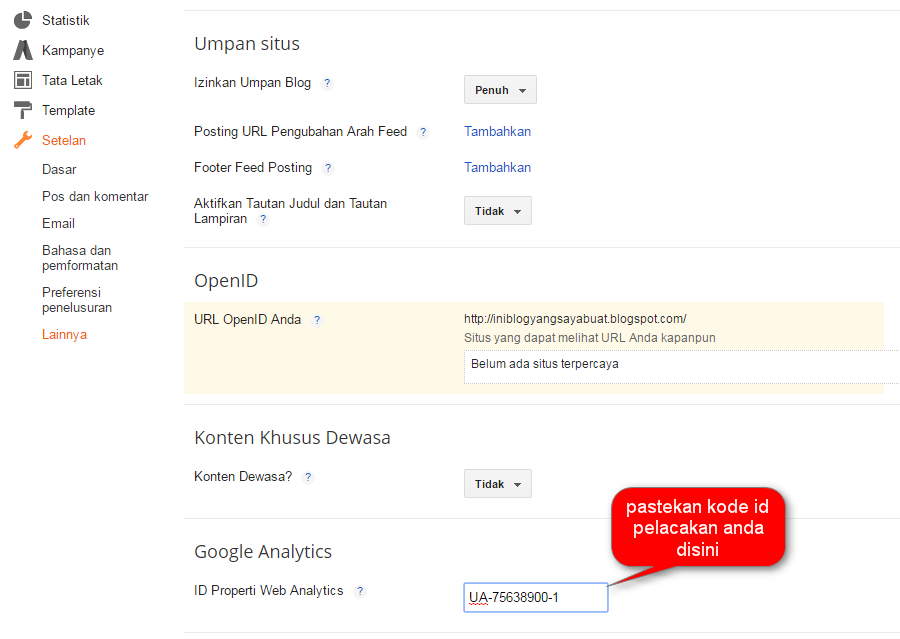
Task: Open help for Posting URL Pengubahan Arah Feed
Action: click(x=423, y=132)
